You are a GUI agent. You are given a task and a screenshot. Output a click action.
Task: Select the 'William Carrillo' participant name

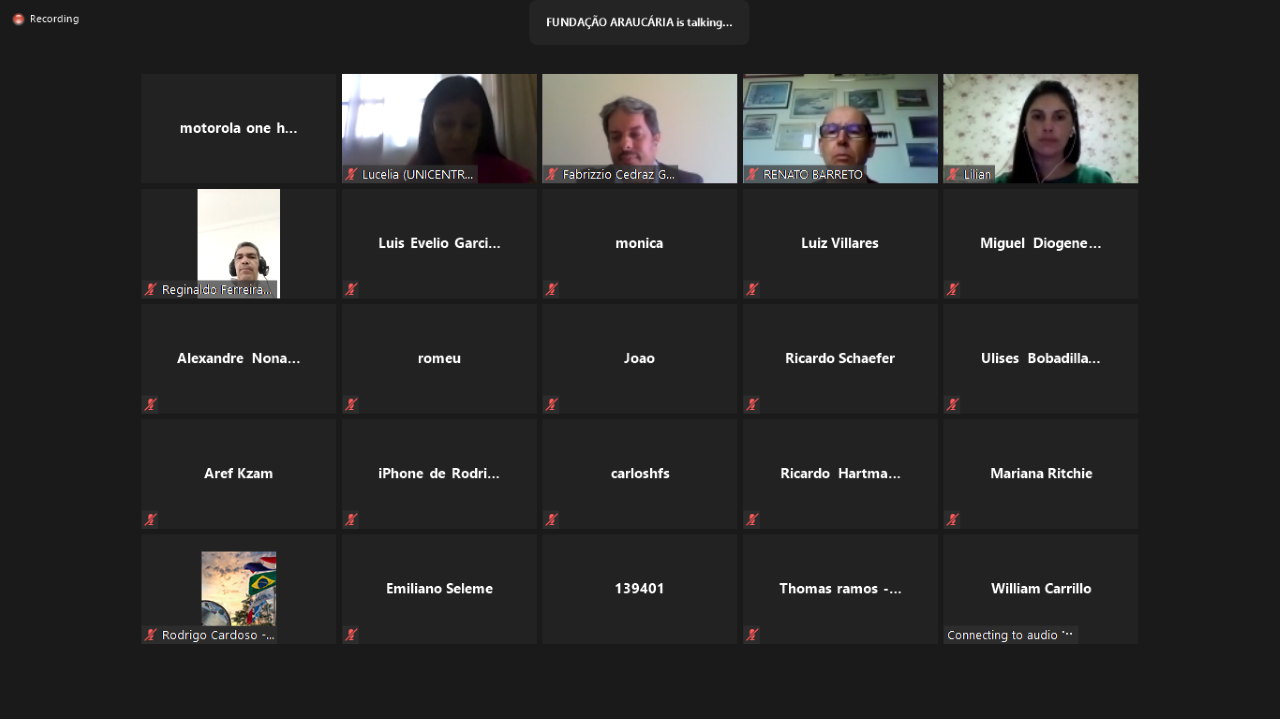[x=1040, y=588]
